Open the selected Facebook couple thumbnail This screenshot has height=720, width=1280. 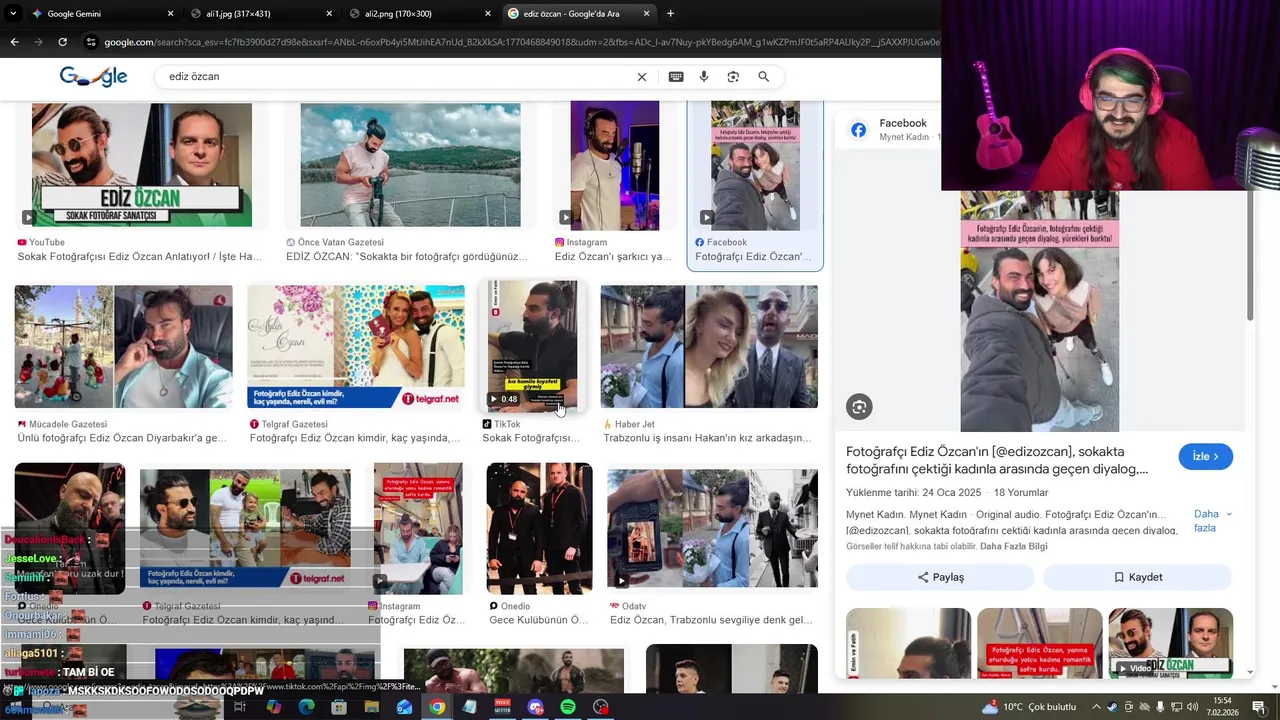pyautogui.click(x=755, y=165)
